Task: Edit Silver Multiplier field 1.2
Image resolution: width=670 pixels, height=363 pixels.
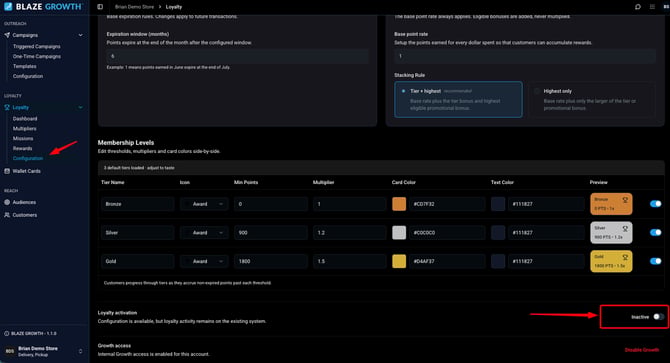Action: pos(350,233)
